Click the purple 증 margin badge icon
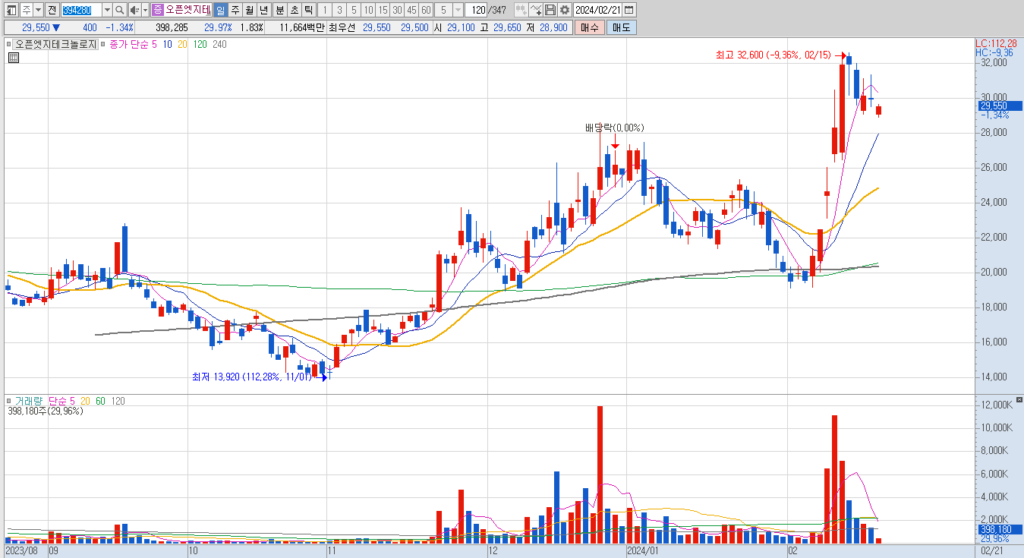The width and height of the screenshot is (1024, 558). tap(158, 10)
